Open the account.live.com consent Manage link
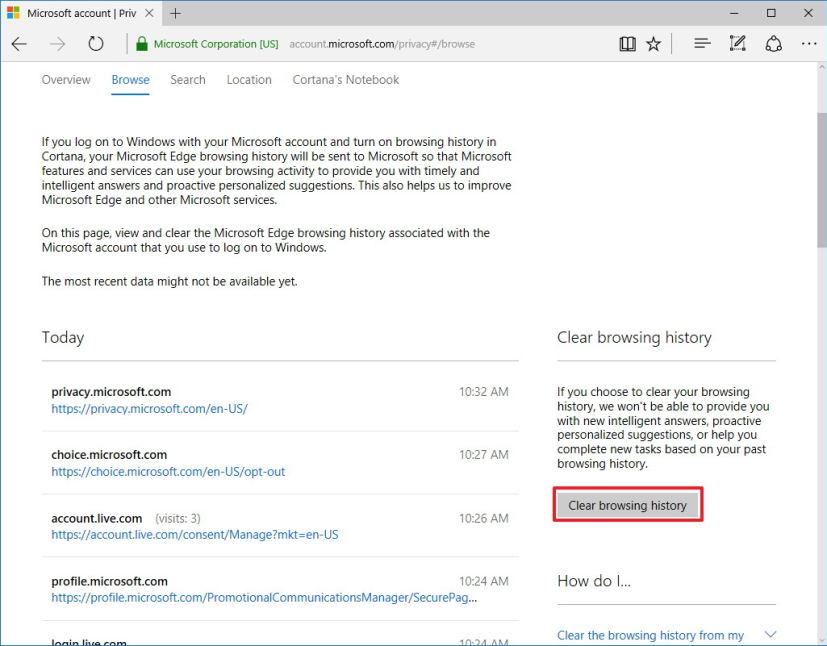 (x=195, y=535)
